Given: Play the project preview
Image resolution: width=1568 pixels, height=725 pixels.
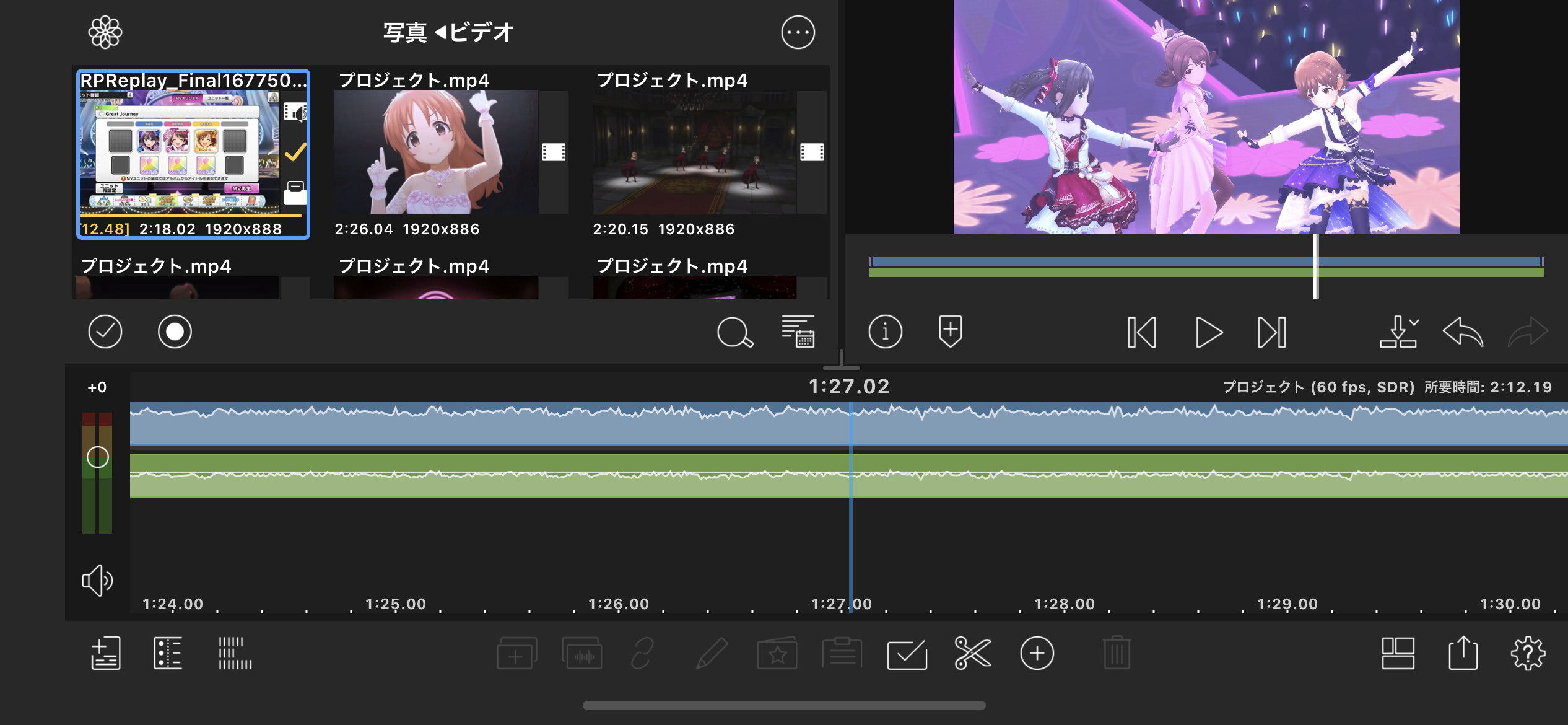Looking at the screenshot, I should (1208, 333).
